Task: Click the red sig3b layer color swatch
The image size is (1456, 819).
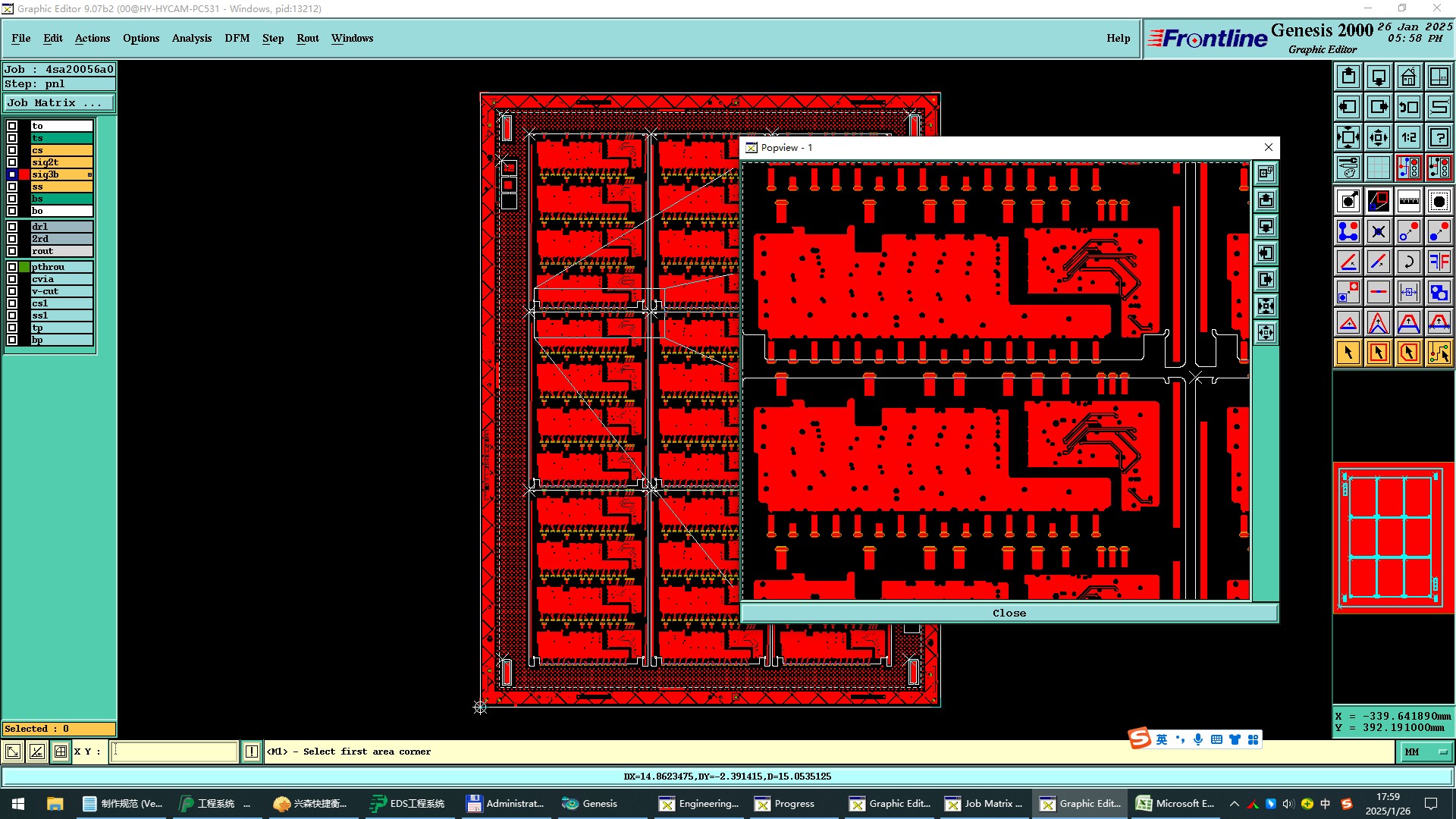Action: point(24,174)
